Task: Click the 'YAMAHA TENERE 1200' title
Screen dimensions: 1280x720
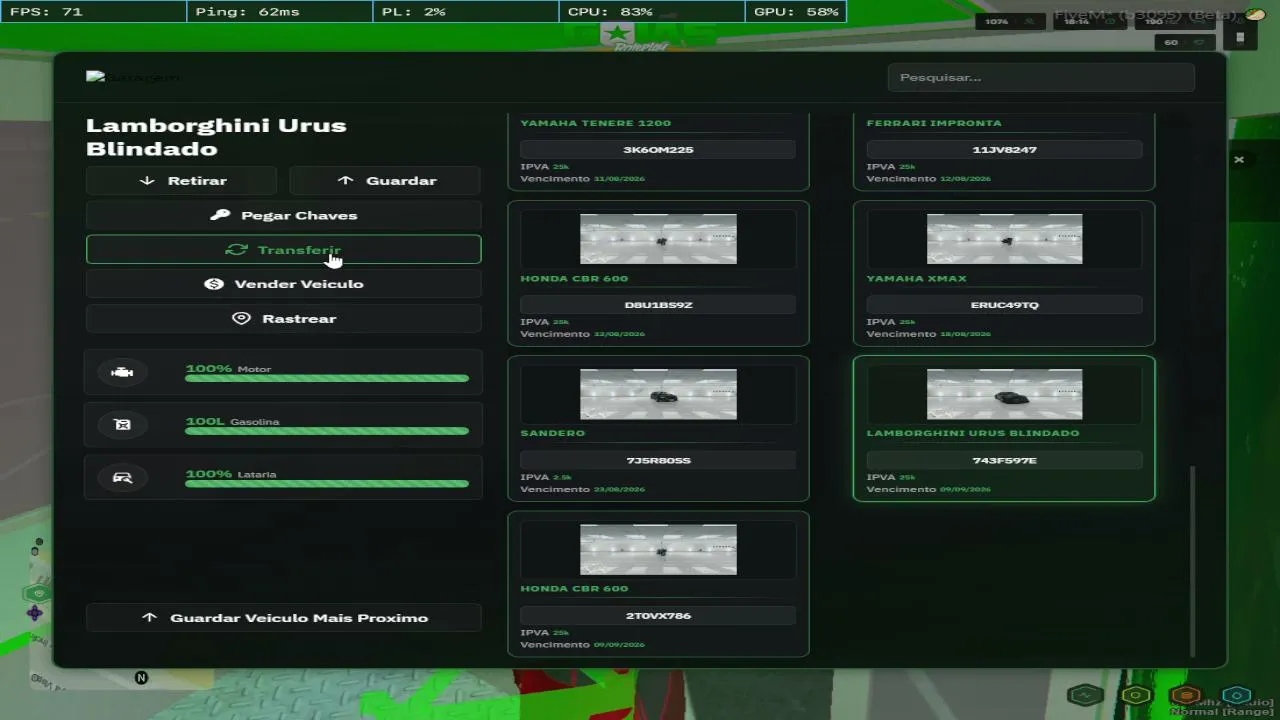Action: 596,123
